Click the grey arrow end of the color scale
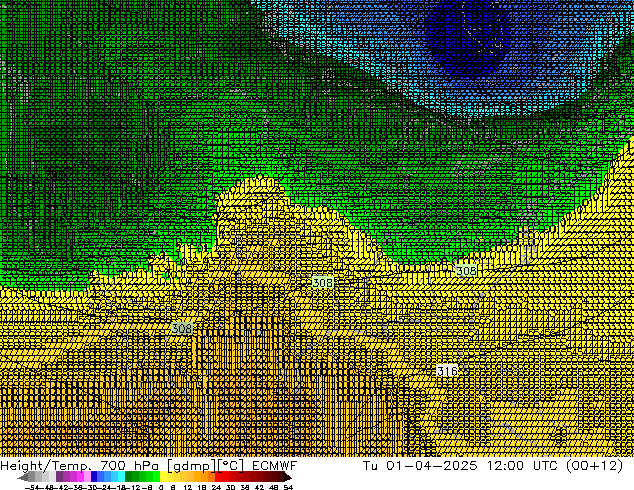Screen dimensions: 634x490 (x=22, y=477)
